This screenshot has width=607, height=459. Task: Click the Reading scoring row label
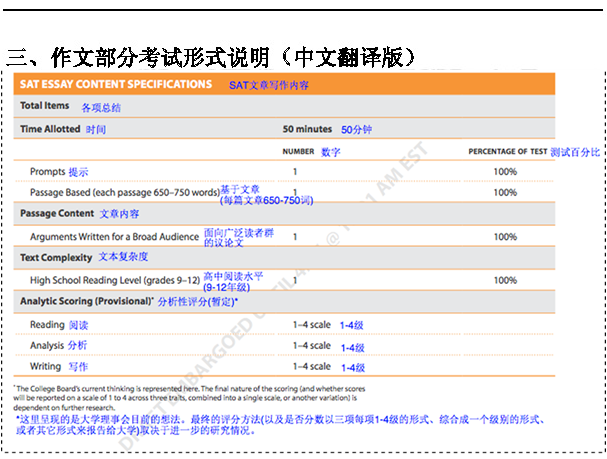point(46,325)
